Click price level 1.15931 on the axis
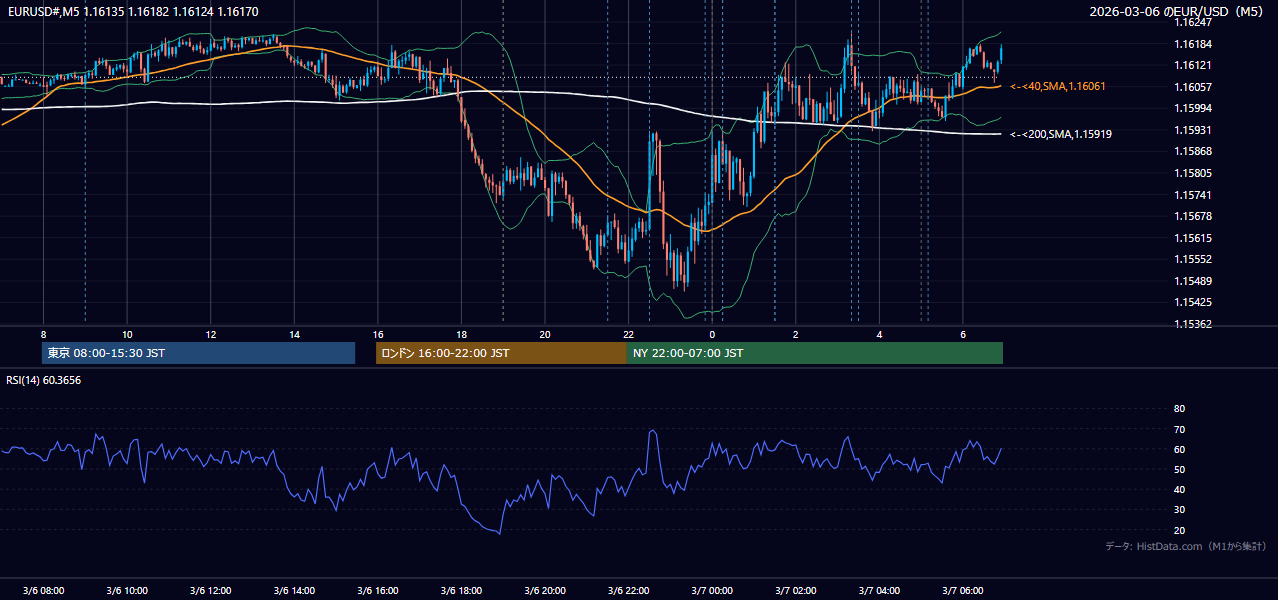 click(x=1193, y=130)
